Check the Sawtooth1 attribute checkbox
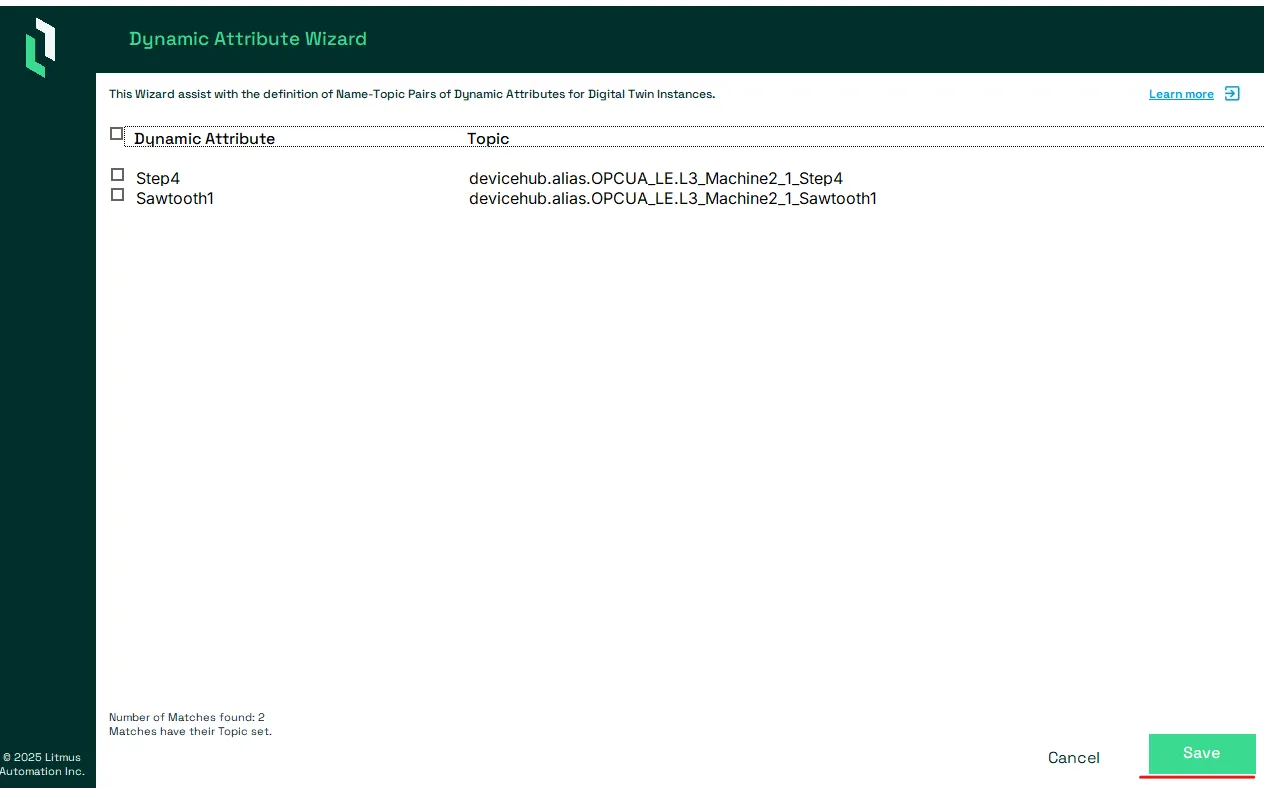The height and width of the screenshot is (788, 1264). pyautogui.click(x=117, y=194)
